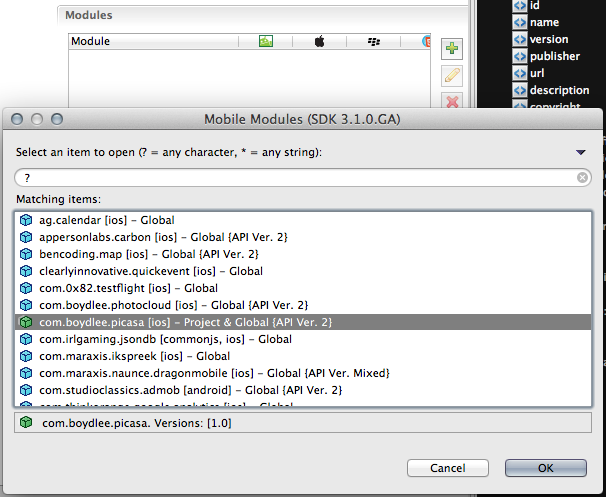Select the id element in outline

[535, 5]
